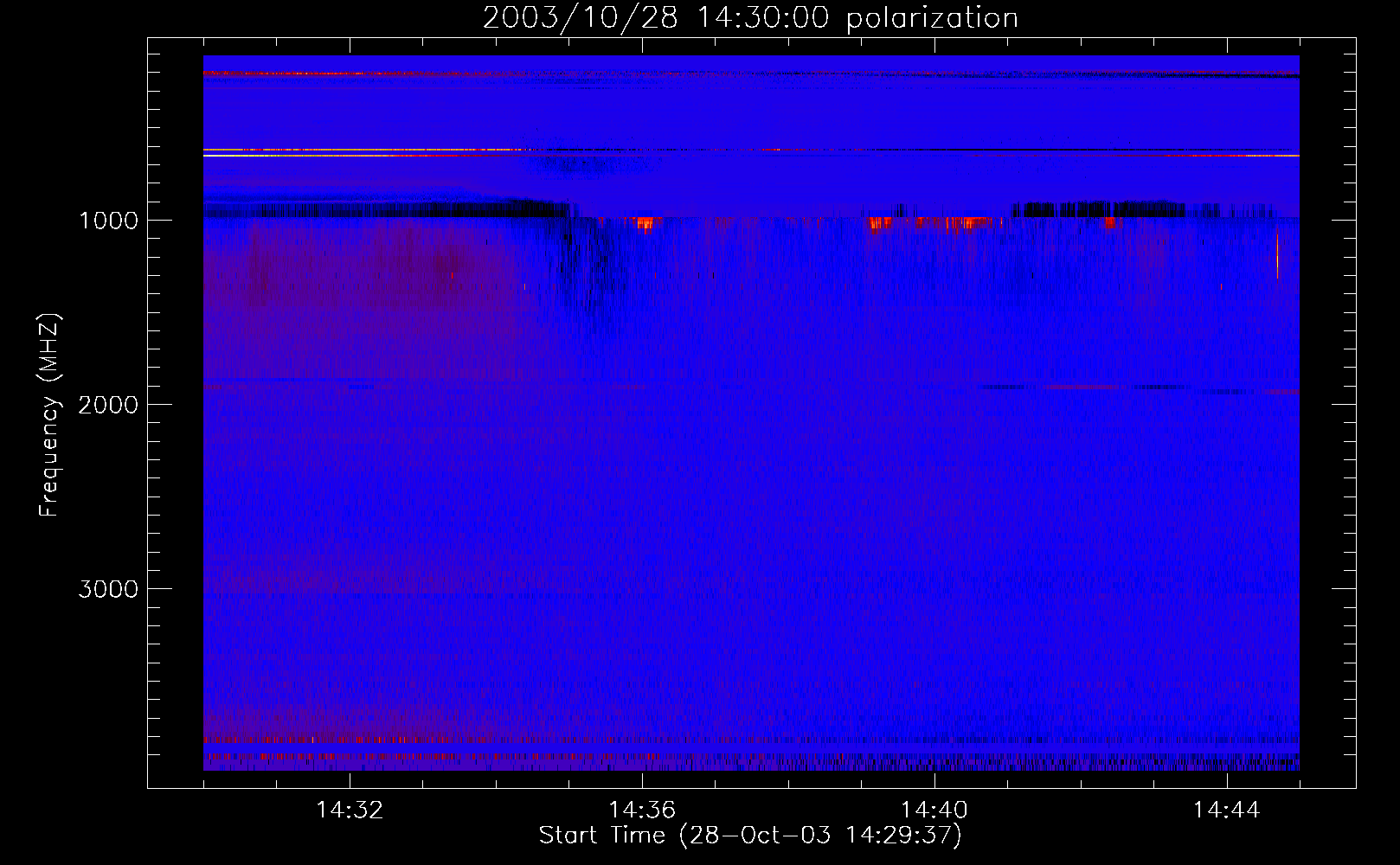Click the 1000 frequency tick label
Screen dimensions: 1400x865
(x=108, y=221)
